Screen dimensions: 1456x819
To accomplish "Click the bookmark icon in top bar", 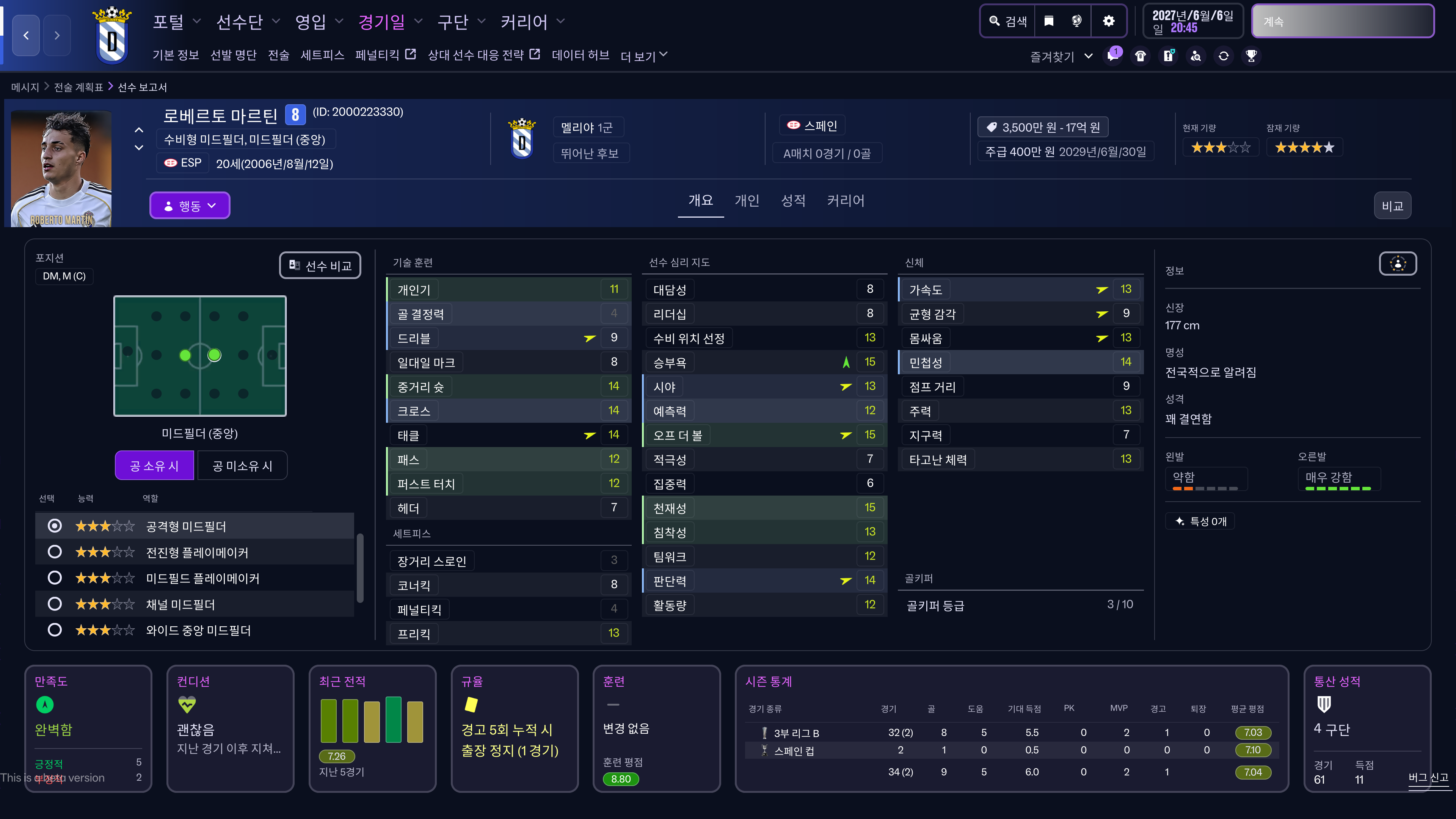I will (x=1048, y=21).
